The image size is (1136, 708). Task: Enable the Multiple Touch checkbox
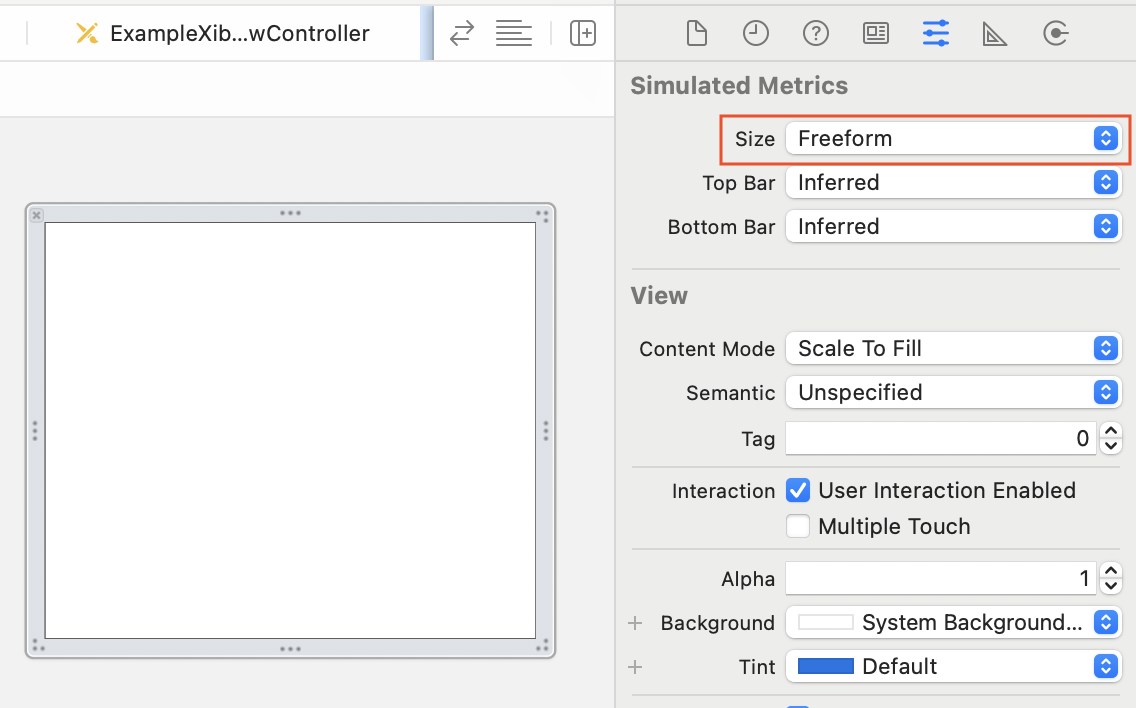[x=798, y=527]
